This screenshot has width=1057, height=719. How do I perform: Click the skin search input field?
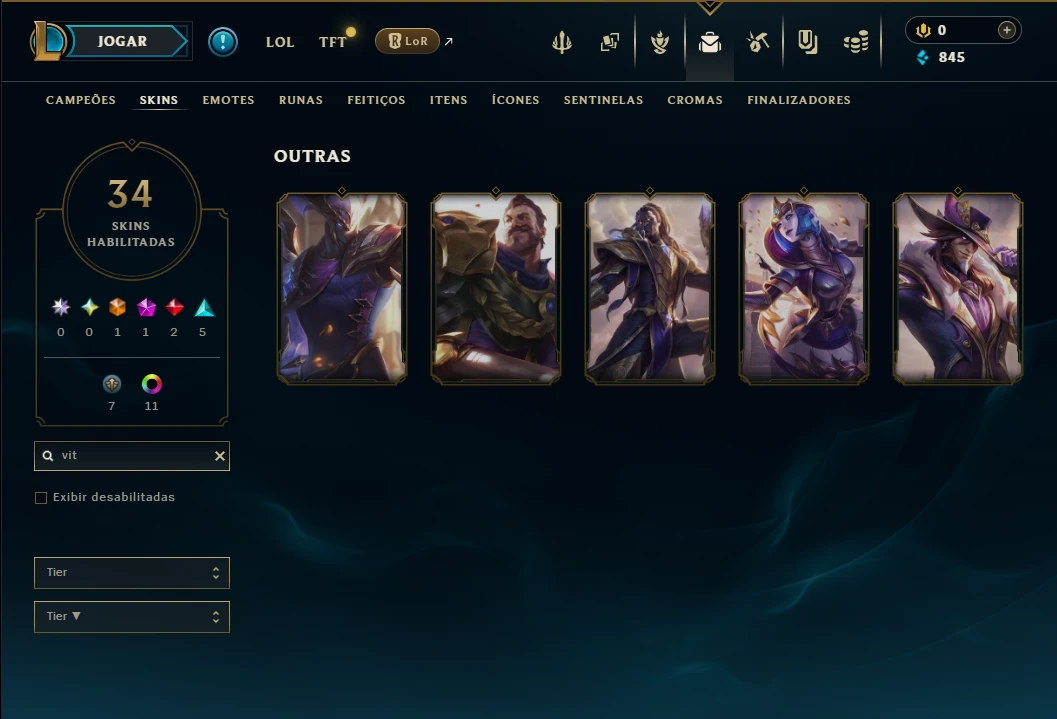pos(132,456)
